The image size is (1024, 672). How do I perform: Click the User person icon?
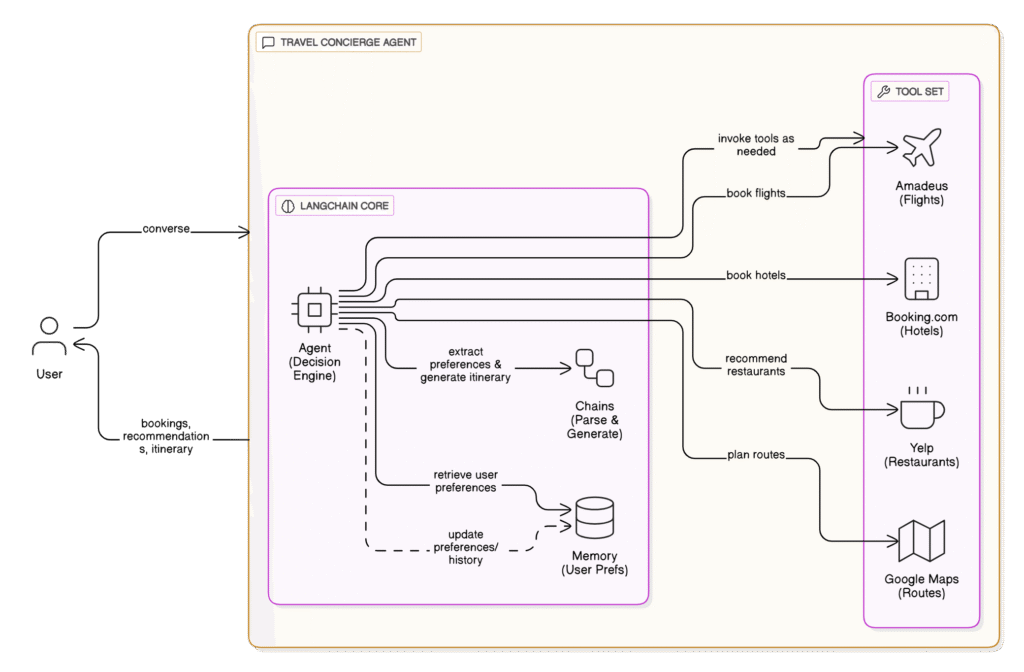click(49, 336)
